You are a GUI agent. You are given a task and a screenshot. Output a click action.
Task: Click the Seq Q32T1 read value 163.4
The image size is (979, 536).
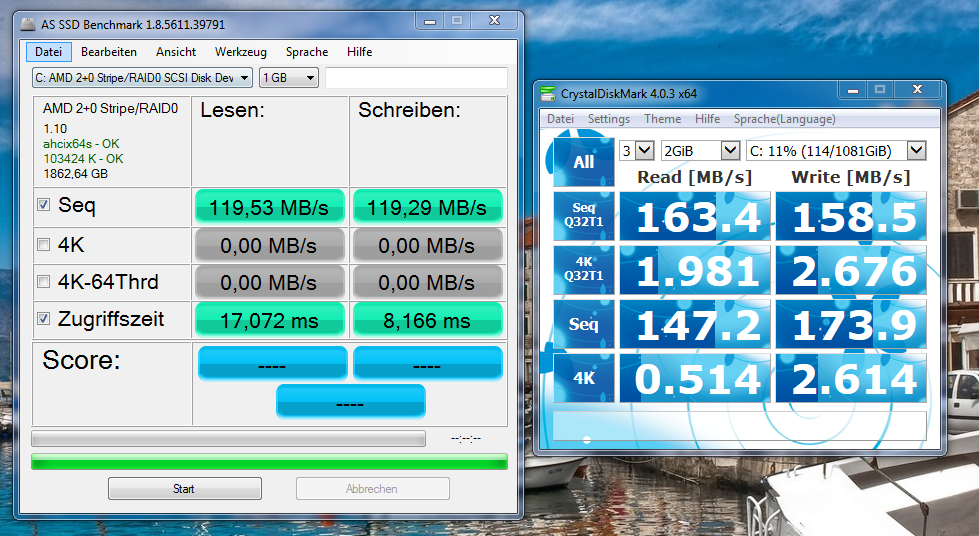pyautogui.click(x=695, y=216)
